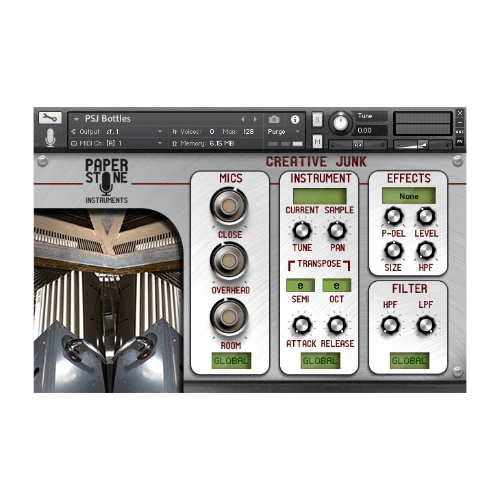Click the RELEASE knob

point(337,325)
